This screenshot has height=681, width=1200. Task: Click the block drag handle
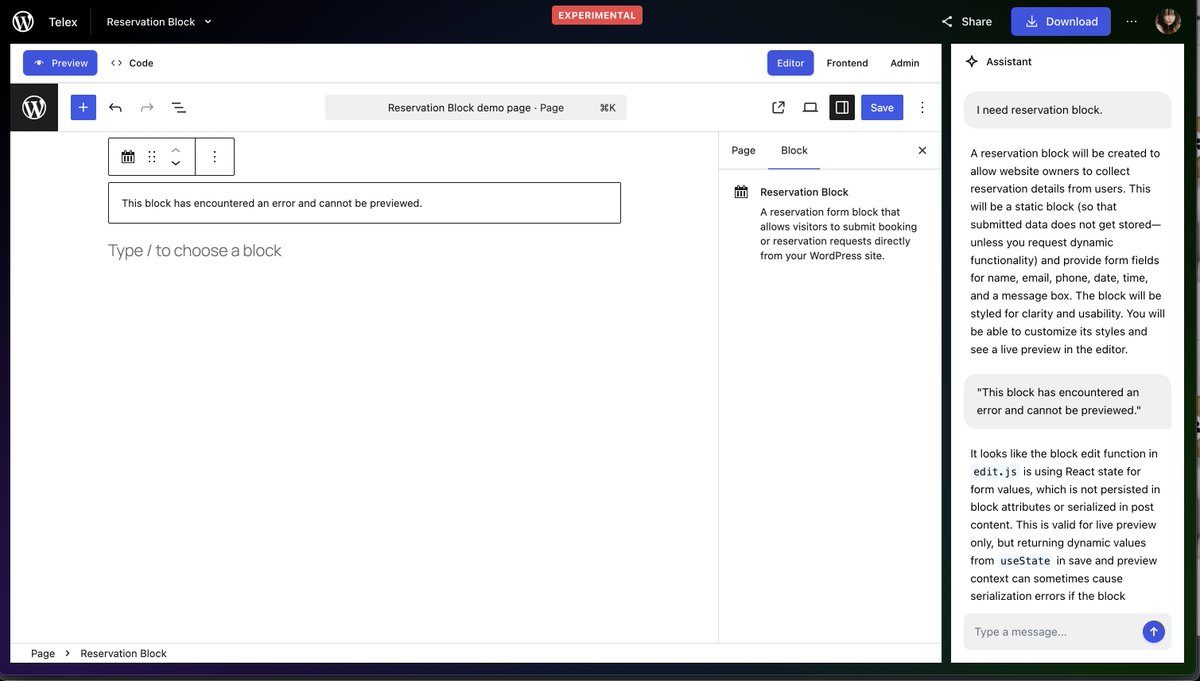[x=152, y=157]
